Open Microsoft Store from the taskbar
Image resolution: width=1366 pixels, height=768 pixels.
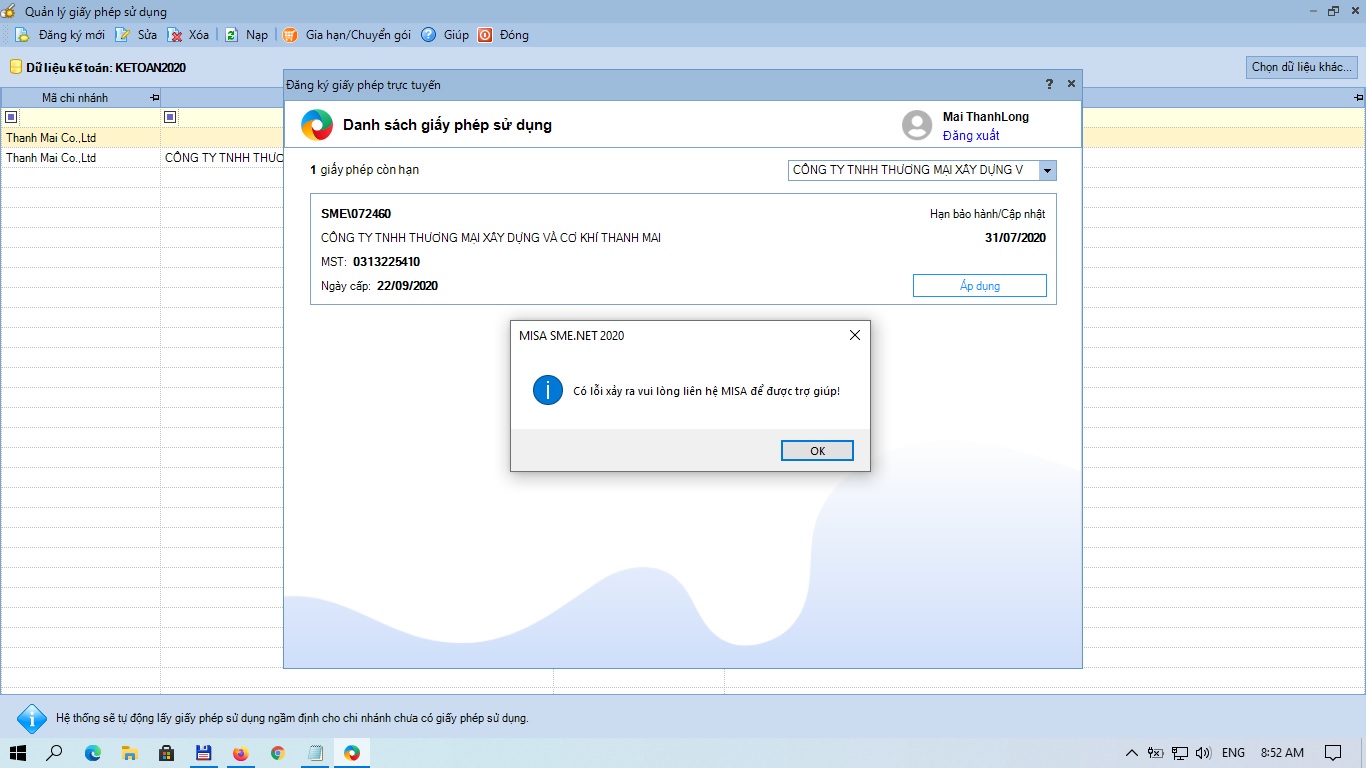pos(166,753)
